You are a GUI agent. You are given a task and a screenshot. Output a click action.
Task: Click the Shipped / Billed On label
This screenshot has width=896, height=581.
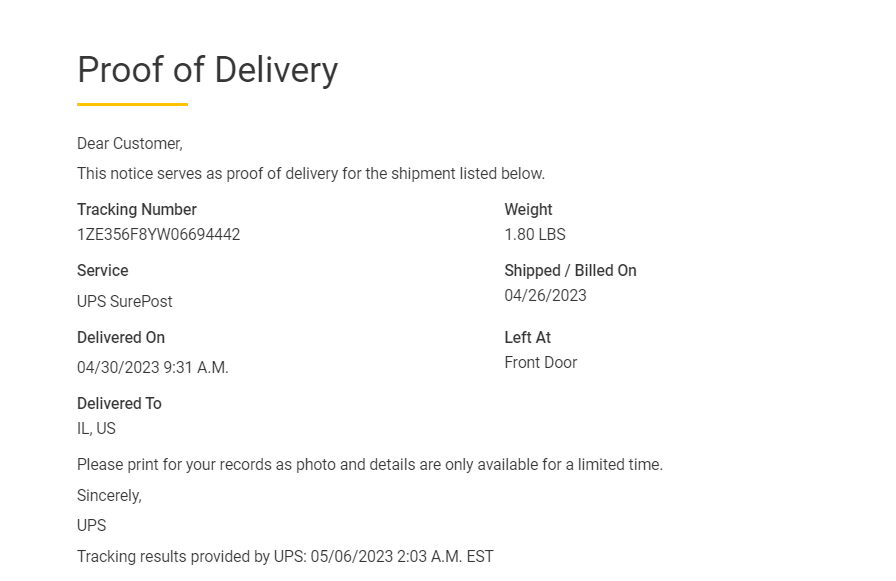click(x=570, y=271)
